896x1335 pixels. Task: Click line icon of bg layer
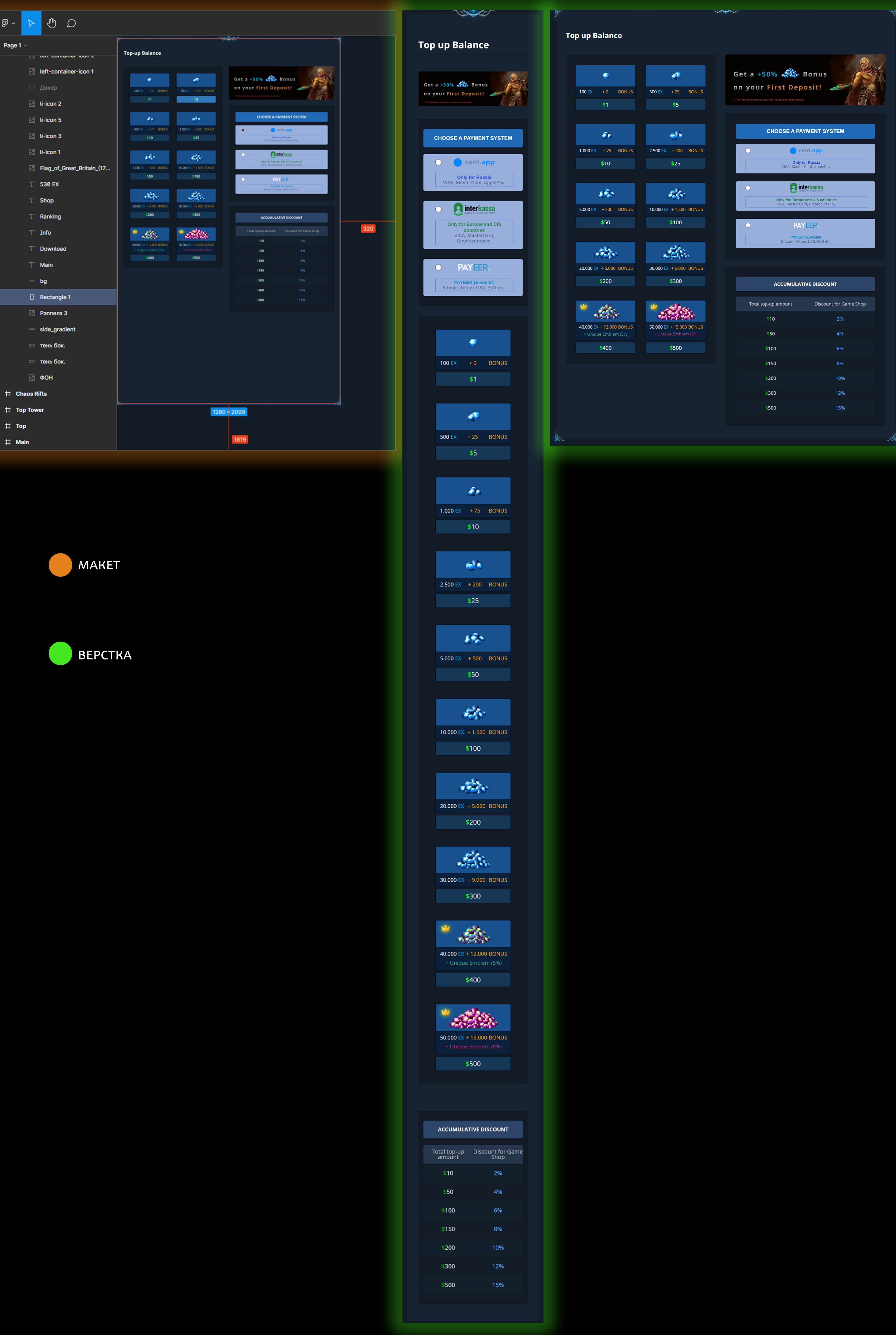pyautogui.click(x=32, y=281)
